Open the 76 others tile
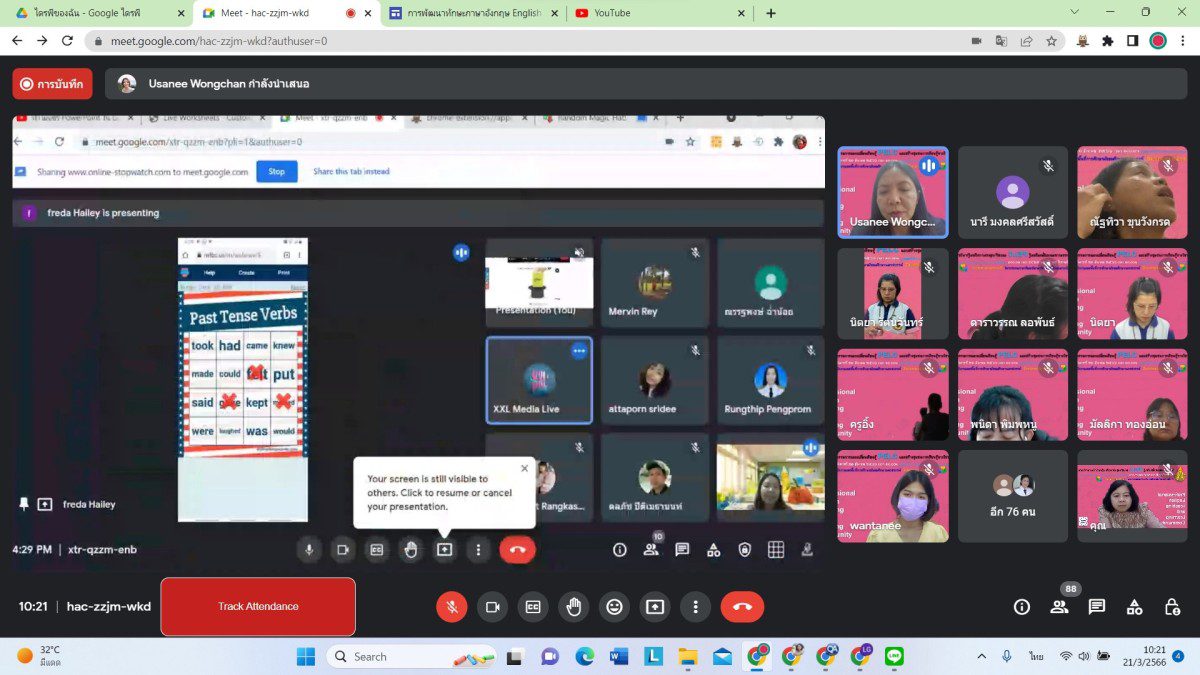 point(1013,496)
